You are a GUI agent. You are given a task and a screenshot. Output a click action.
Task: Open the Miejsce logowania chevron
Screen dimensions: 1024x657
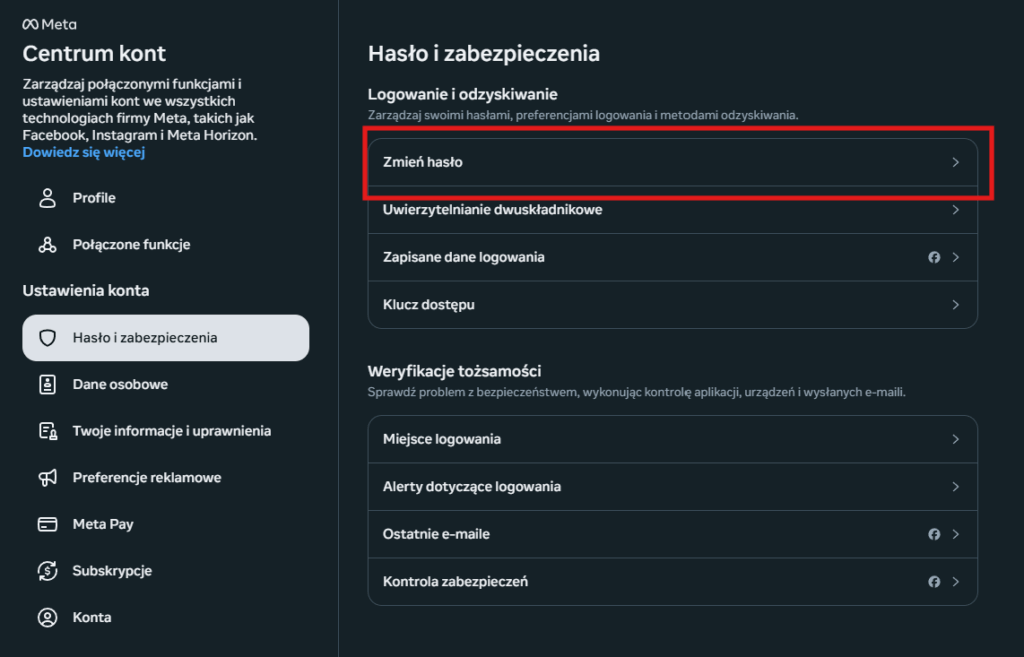pos(956,440)
